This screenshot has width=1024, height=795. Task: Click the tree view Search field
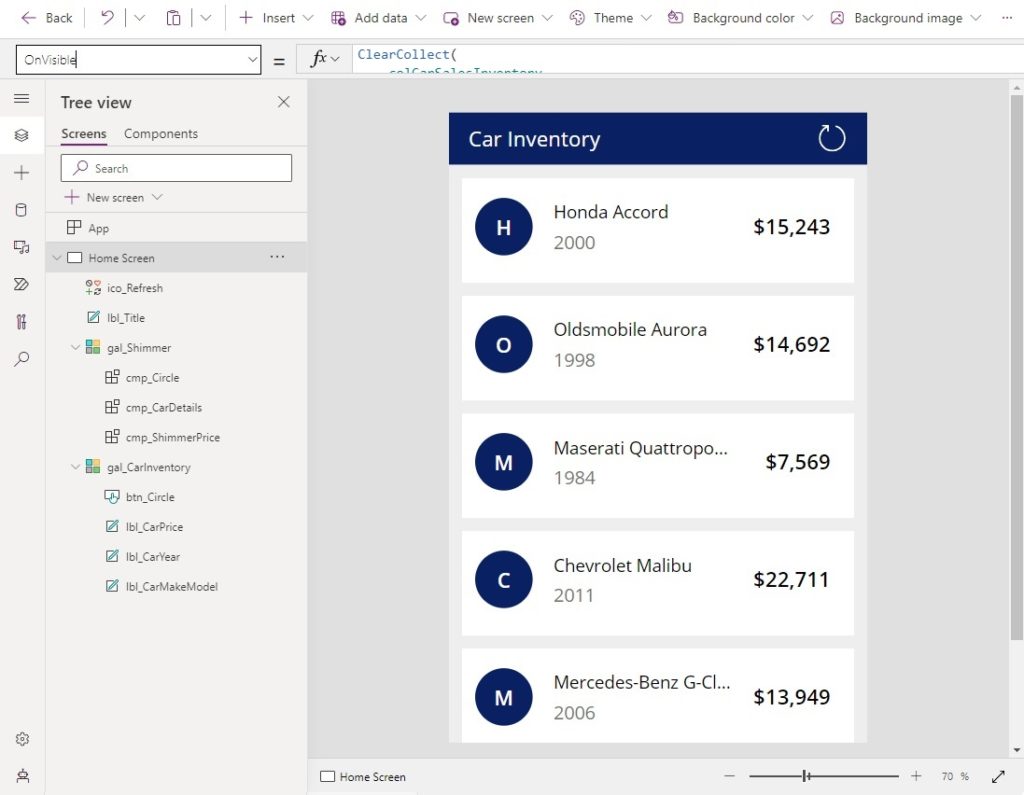[x=176, y=168]
